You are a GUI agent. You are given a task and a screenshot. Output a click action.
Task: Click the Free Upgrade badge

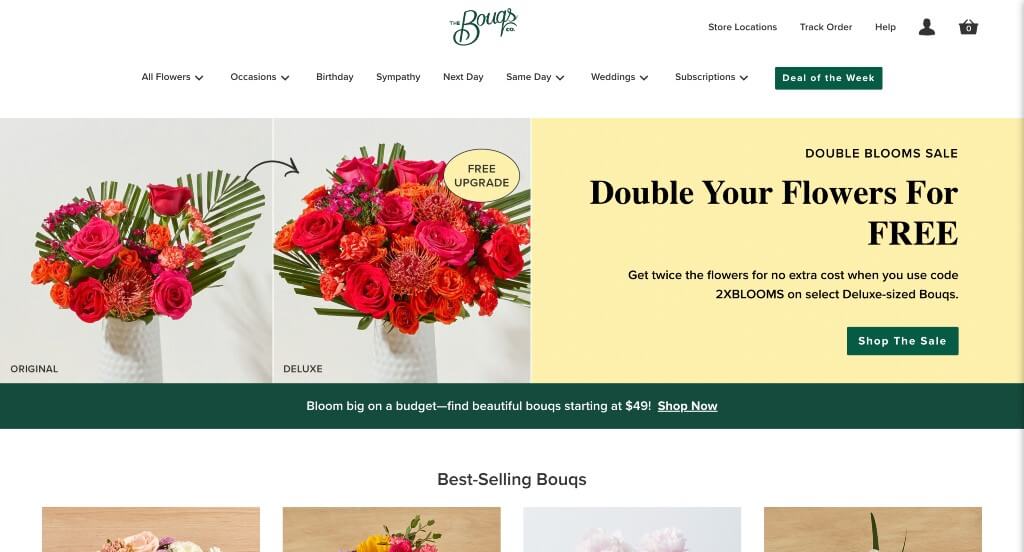click(x=481, y=176)
